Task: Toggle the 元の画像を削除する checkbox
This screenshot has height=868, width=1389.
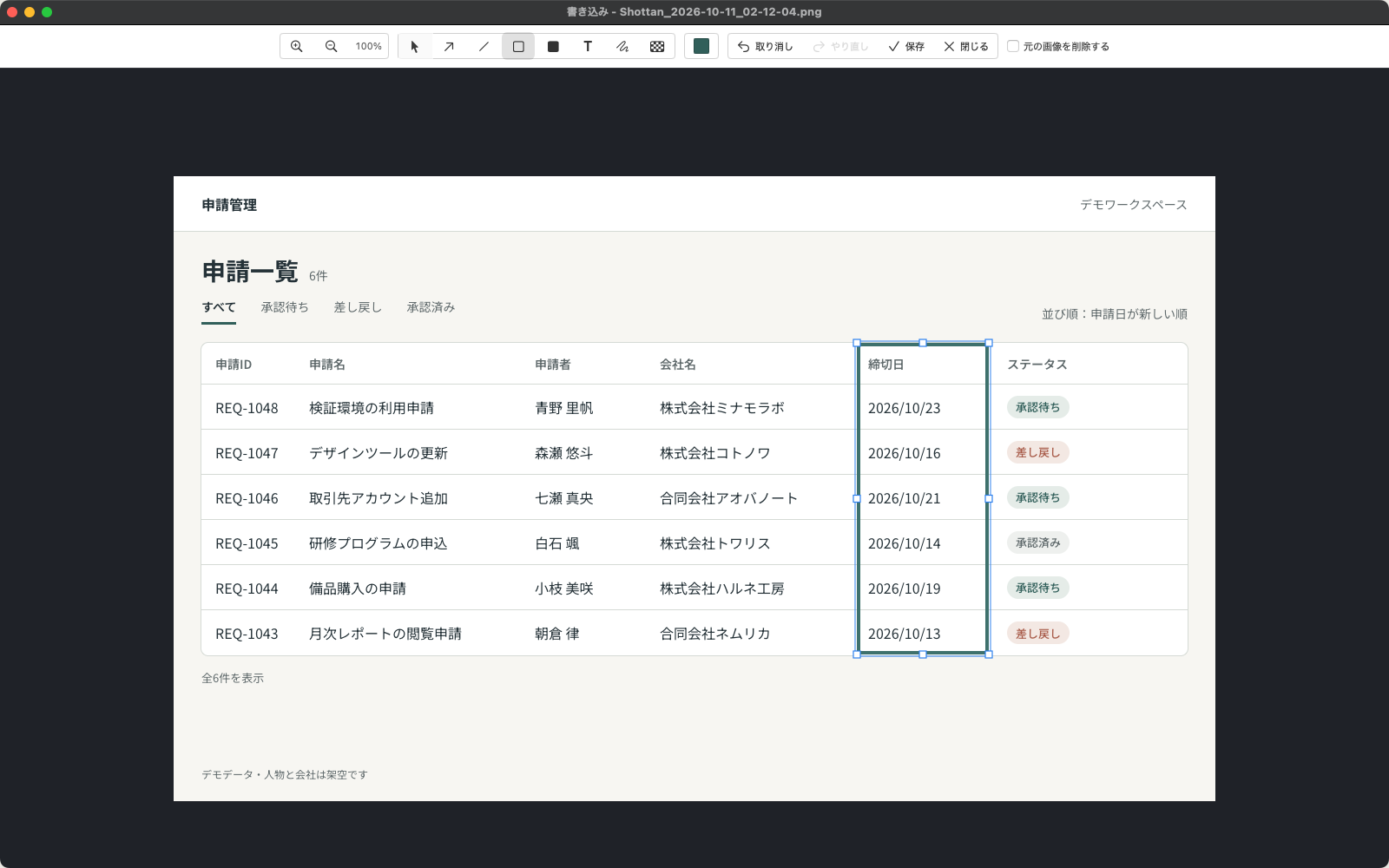Action: pyautogui.click(x=1013, y=46)
